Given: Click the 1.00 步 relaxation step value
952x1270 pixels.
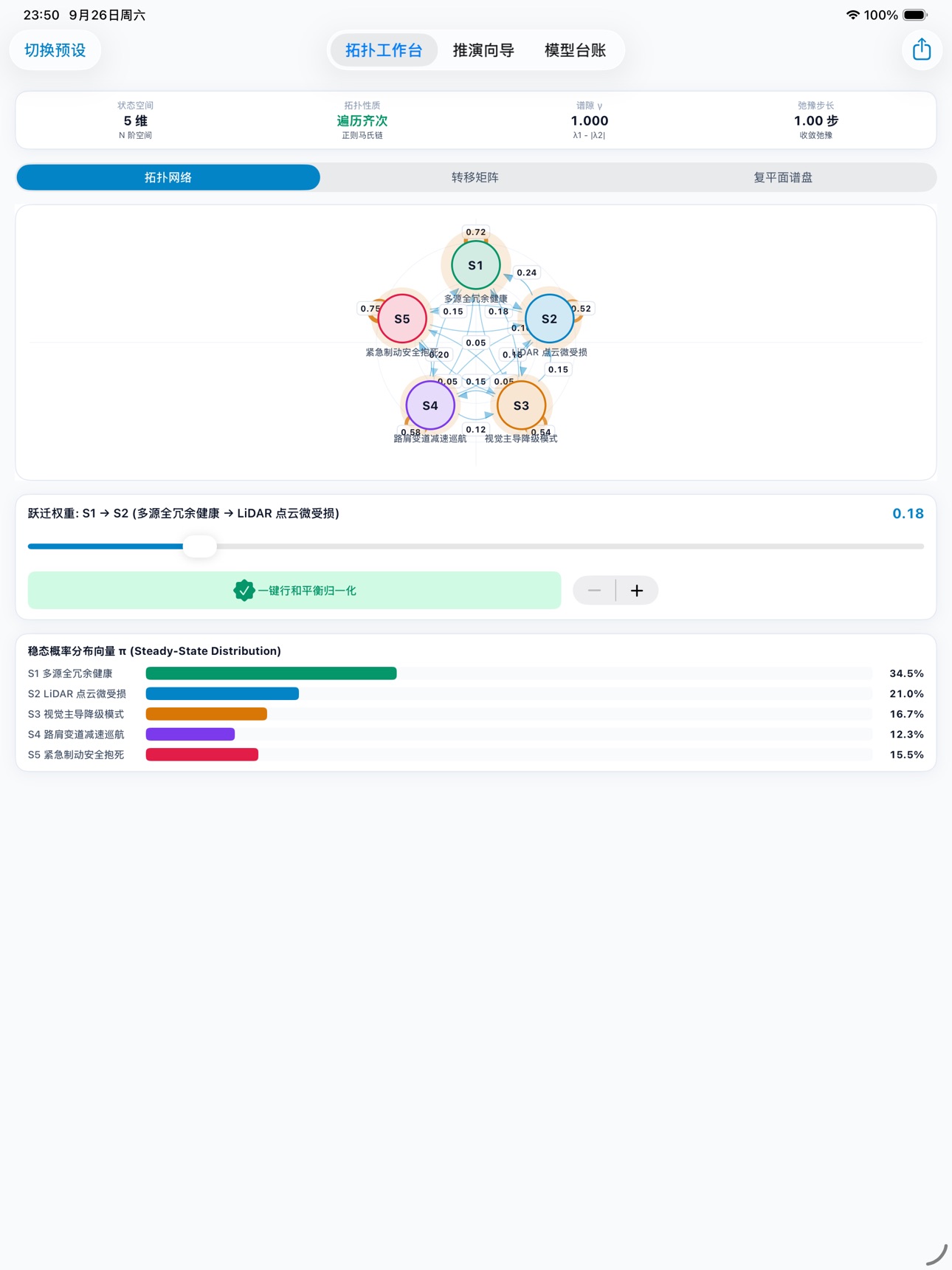Looking at the screenshot, I should point(816,121).
